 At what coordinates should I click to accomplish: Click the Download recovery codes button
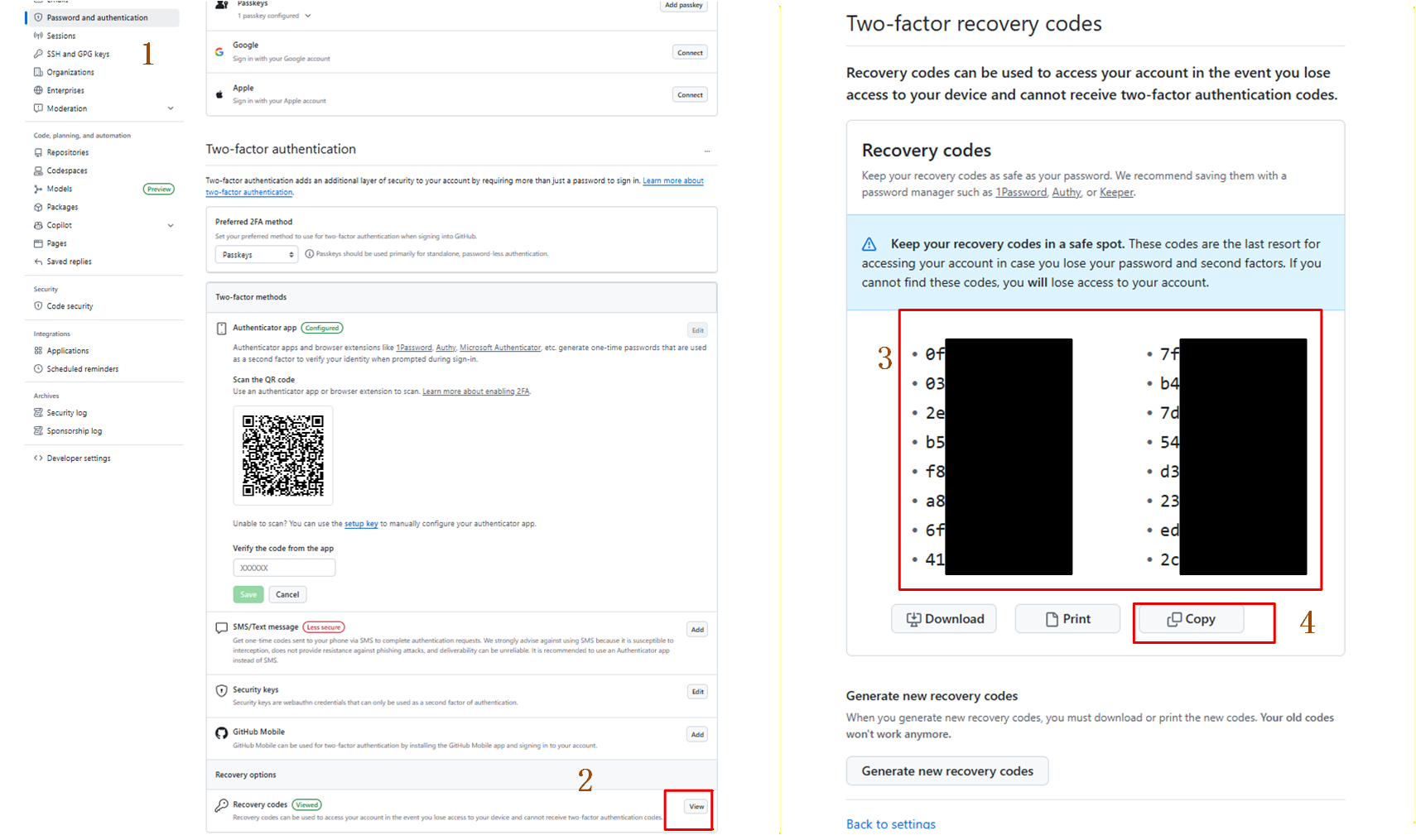943,619
